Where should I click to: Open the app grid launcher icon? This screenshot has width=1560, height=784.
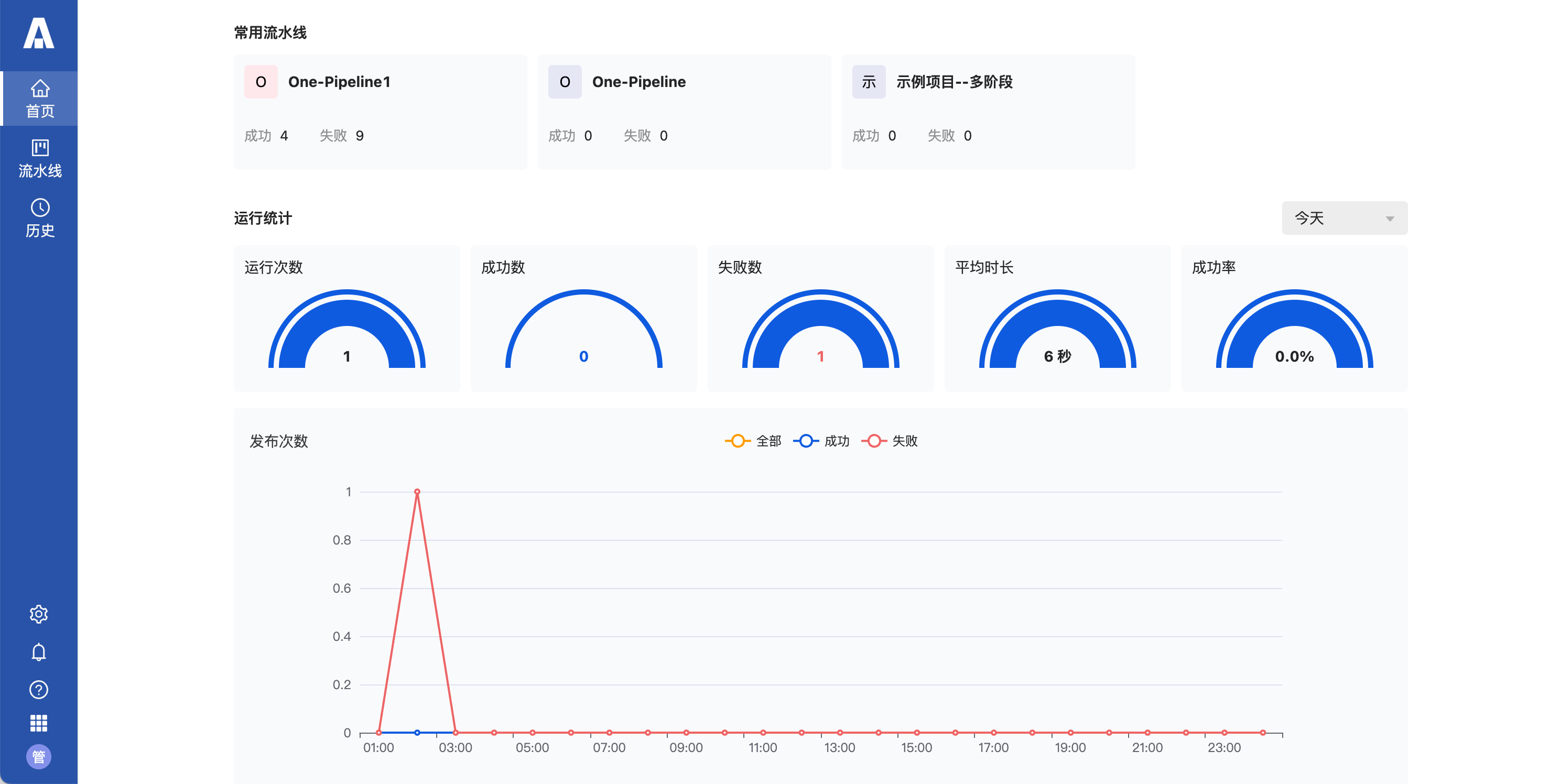[x=39, y=723]
